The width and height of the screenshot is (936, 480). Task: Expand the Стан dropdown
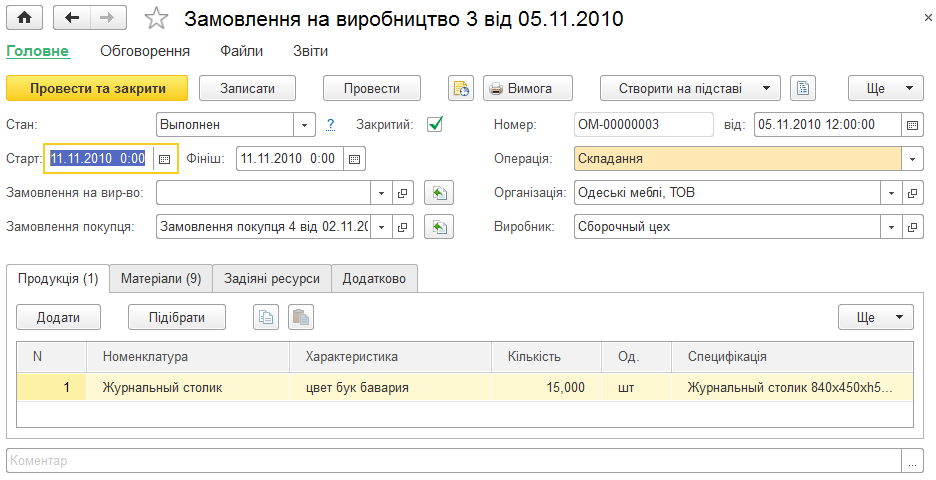click(x=304, y=125)
